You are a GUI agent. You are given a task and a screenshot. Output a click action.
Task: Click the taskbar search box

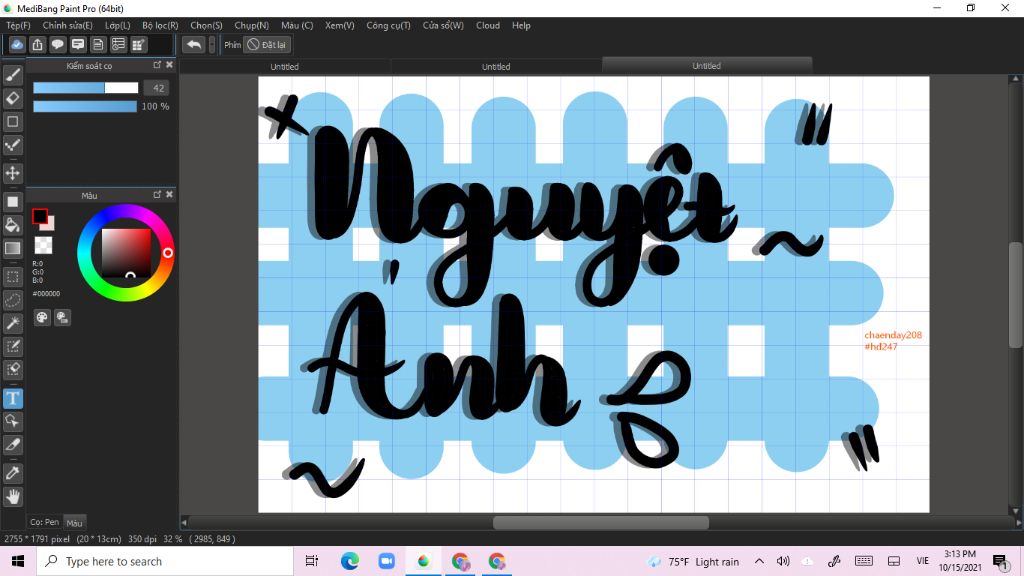click(x=165, y=561)
